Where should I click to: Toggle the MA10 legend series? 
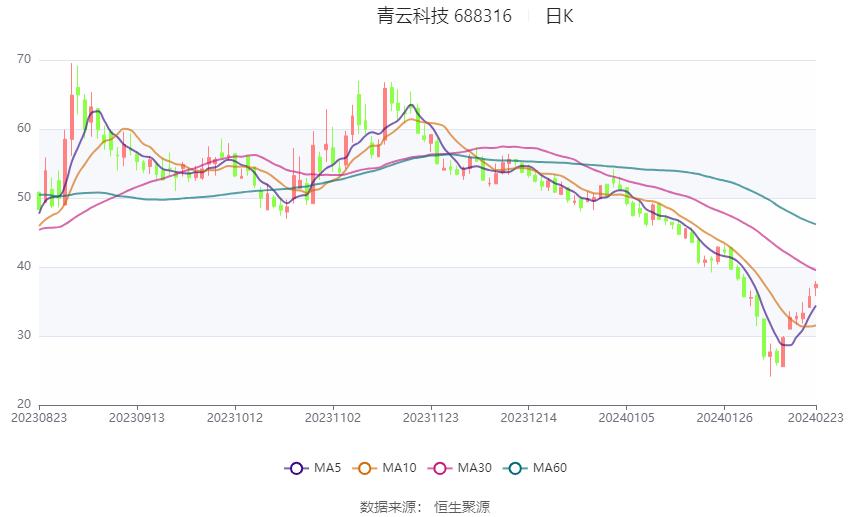click(384, 468)
